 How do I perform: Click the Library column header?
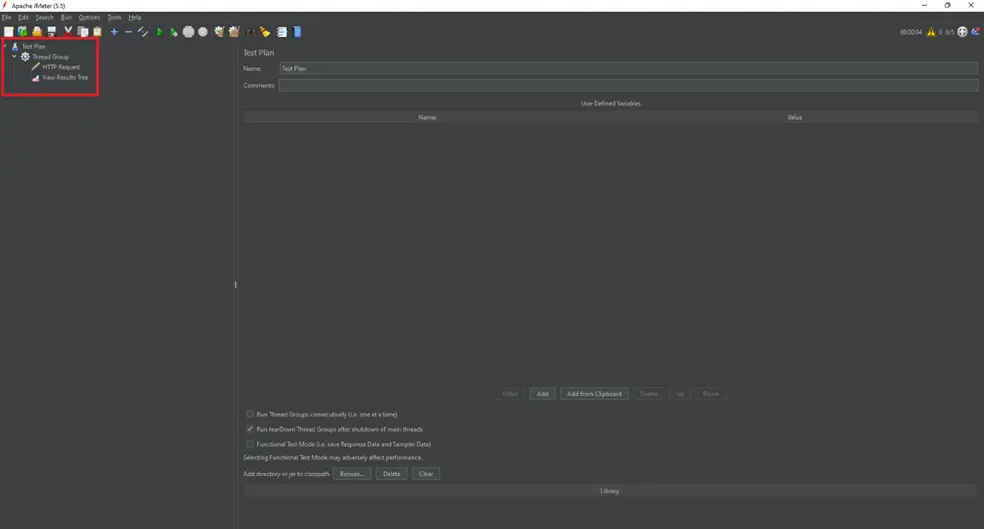609,491
